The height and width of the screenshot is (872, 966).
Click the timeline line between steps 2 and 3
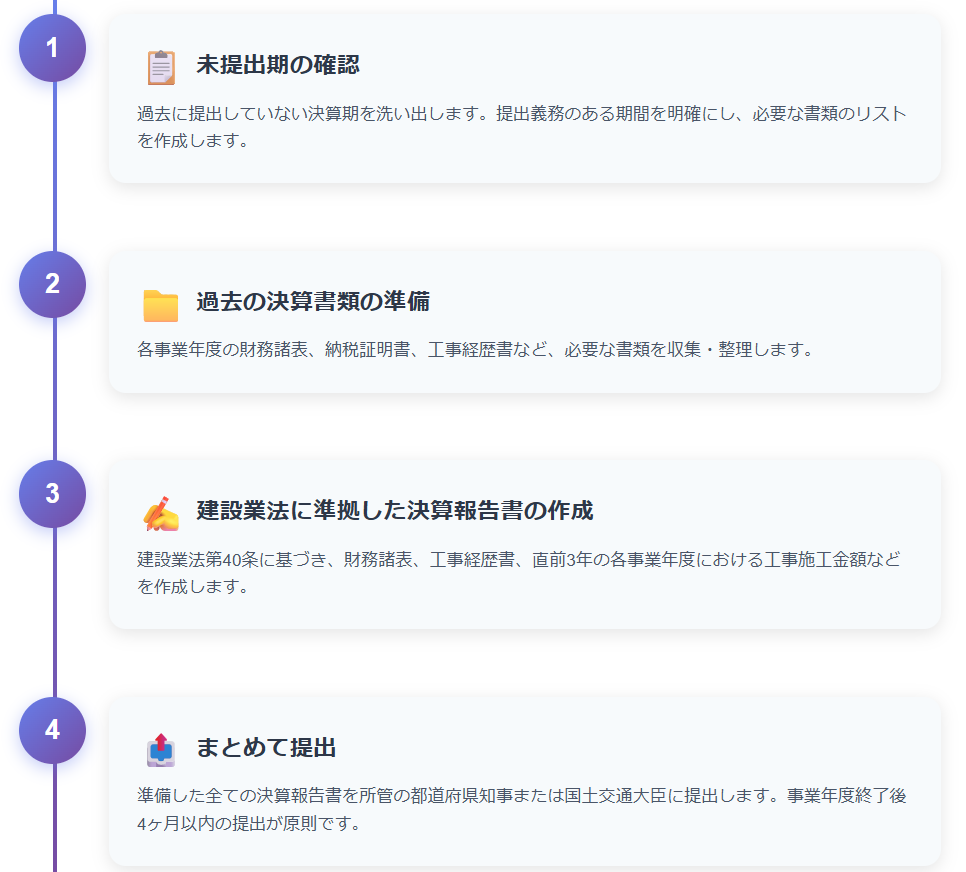(55, 389)
